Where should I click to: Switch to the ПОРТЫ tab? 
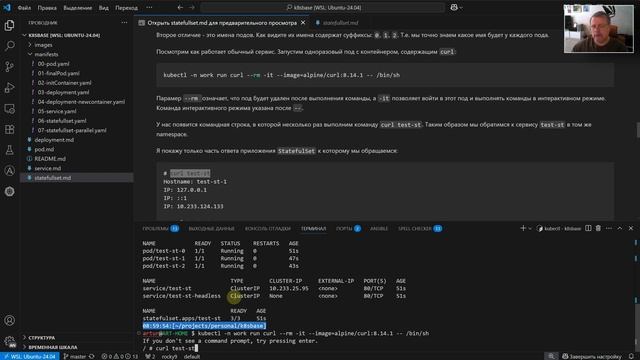tap(348, 229)
